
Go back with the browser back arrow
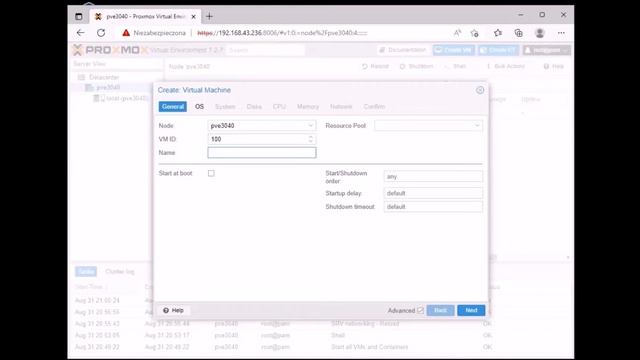coord(81,33)
